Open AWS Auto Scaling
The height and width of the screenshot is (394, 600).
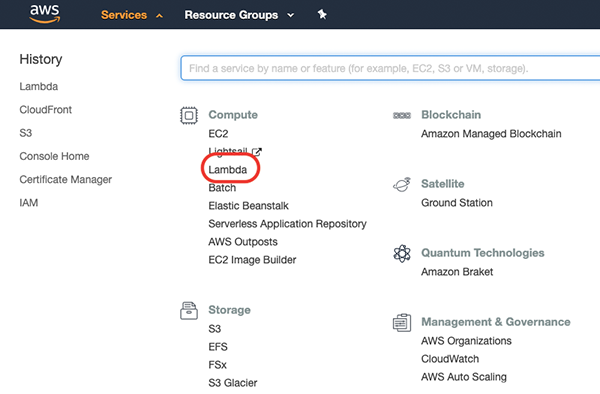464,377
